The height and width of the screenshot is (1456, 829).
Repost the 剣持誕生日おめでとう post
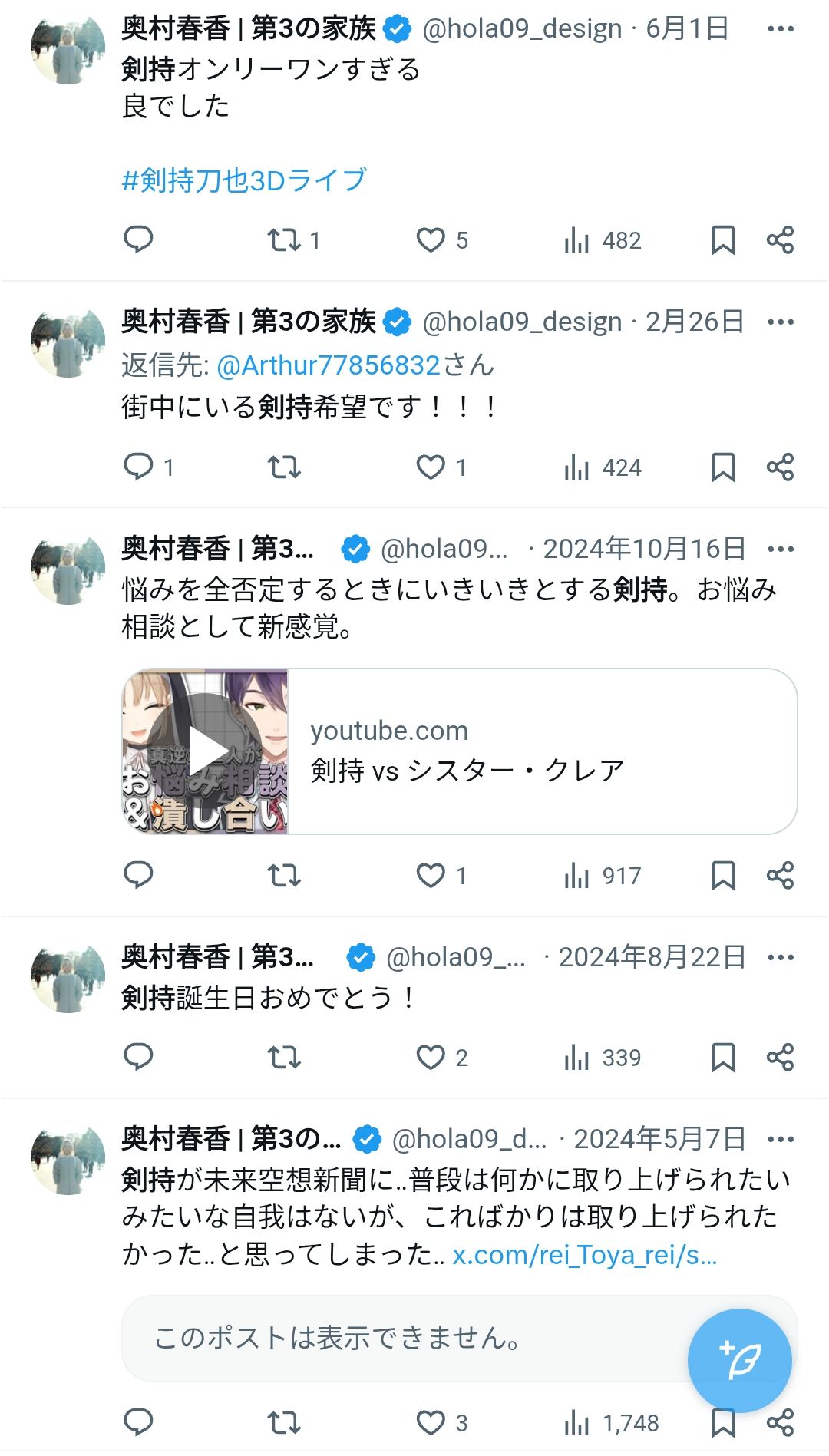coord(284,1058)
